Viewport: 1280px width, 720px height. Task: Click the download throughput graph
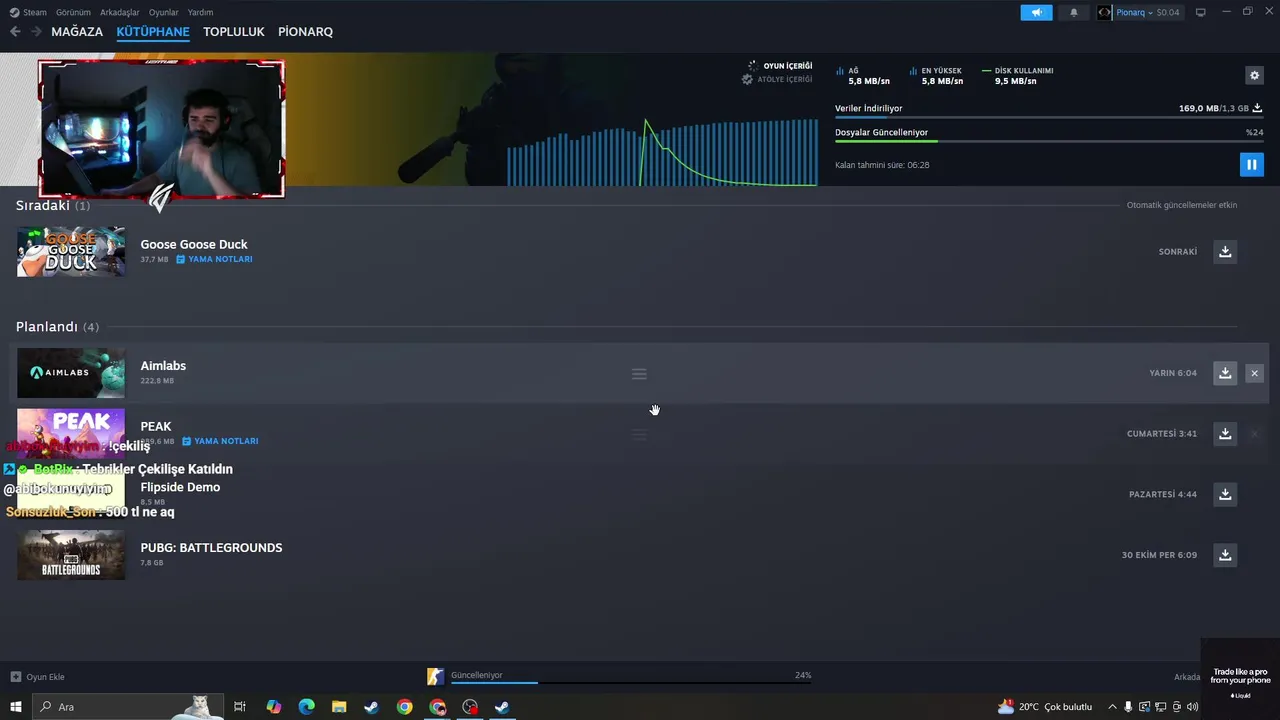coord(662,152)
